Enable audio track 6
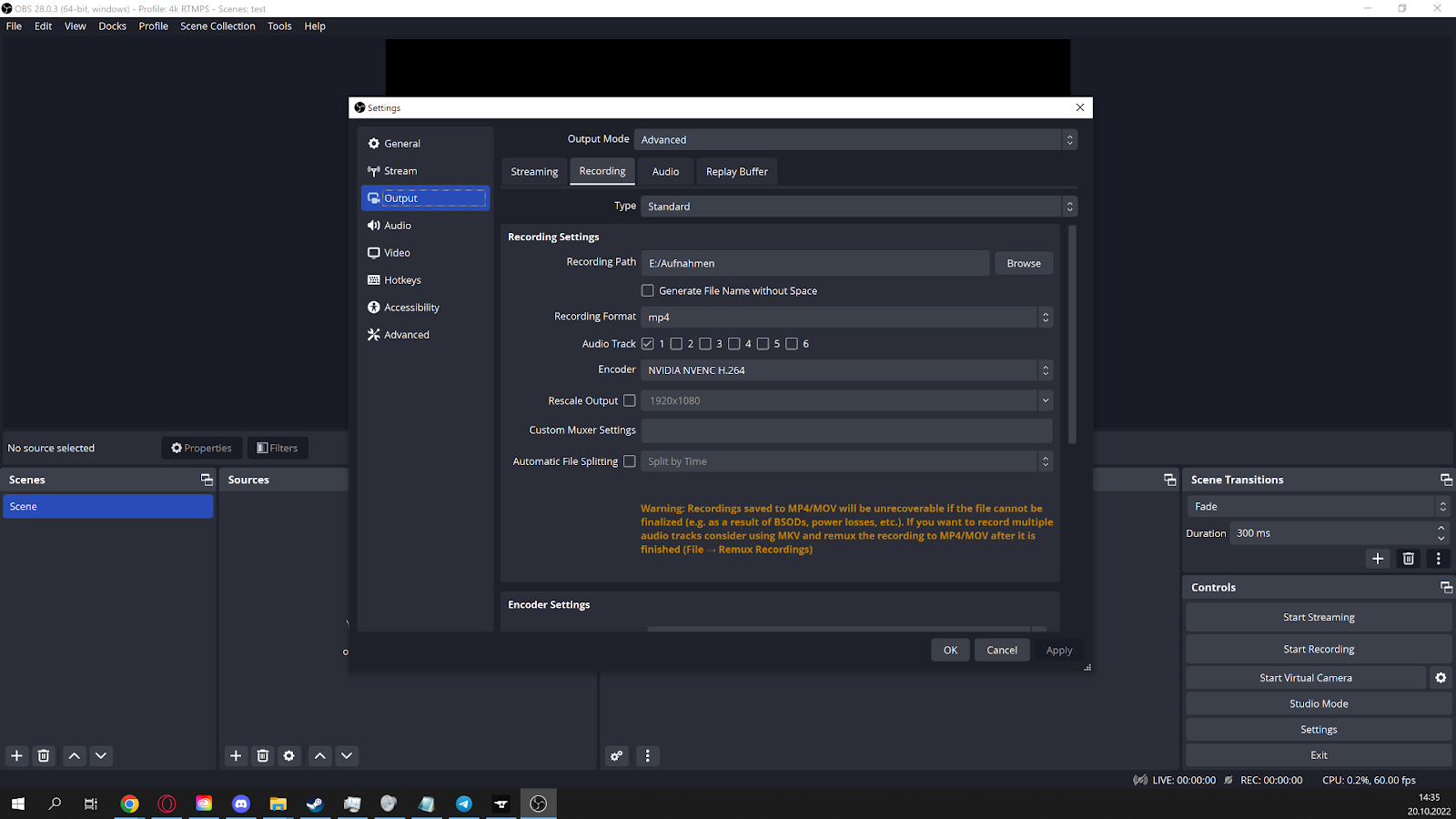The width and height of the screenshot is (1456, 819). coord(792,344)
